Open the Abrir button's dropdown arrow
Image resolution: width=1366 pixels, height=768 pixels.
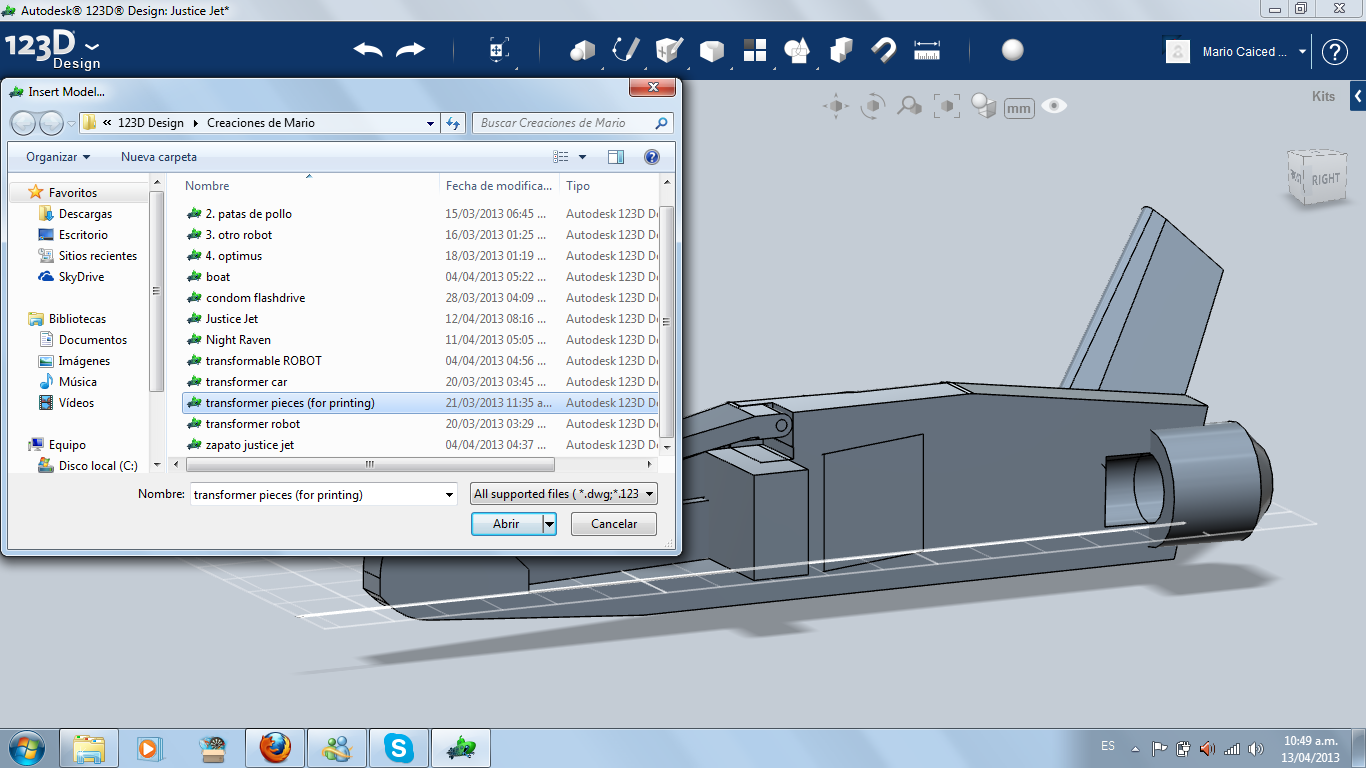(549, 524)
